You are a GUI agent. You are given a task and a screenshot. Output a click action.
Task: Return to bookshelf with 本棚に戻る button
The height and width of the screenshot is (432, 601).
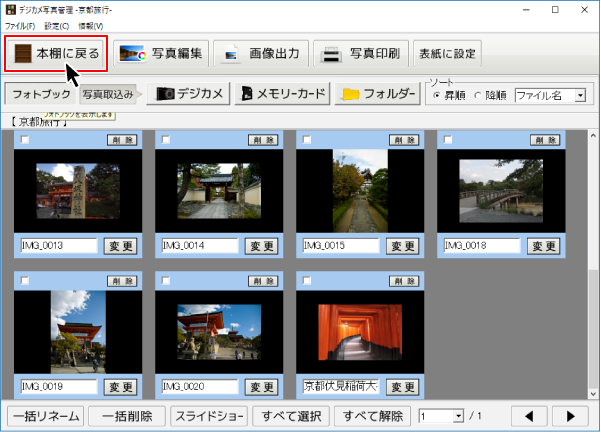click(x=56, y=54)
